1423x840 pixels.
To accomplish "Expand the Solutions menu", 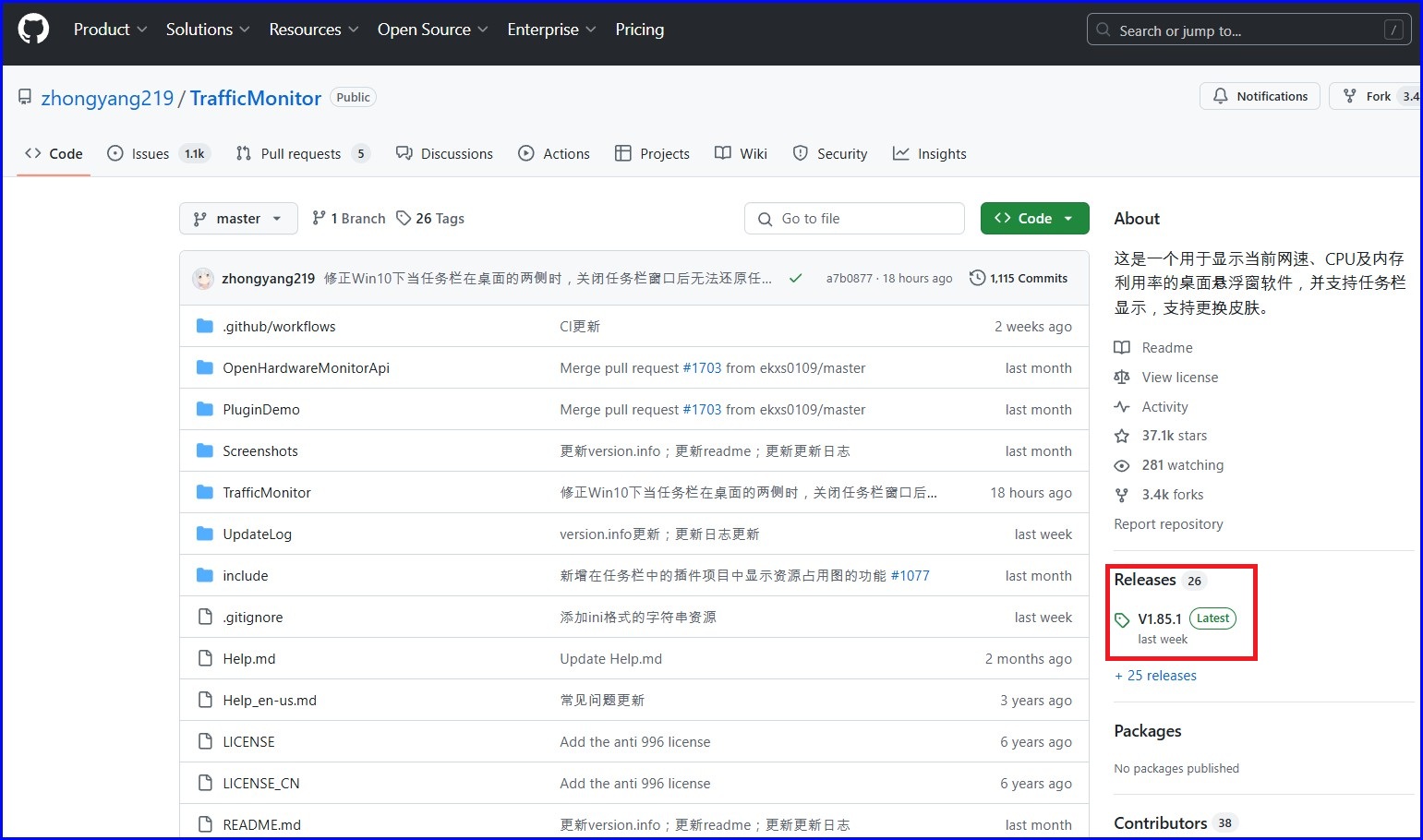I will 208,30.
